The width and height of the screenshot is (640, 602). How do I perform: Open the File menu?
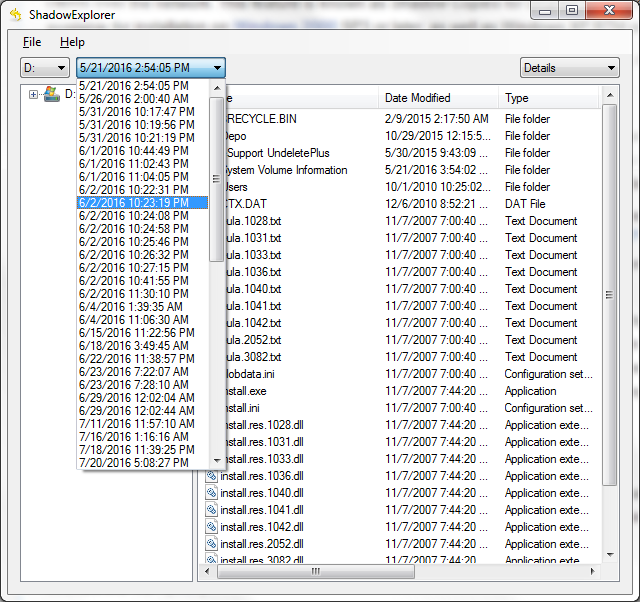point(32,42)
